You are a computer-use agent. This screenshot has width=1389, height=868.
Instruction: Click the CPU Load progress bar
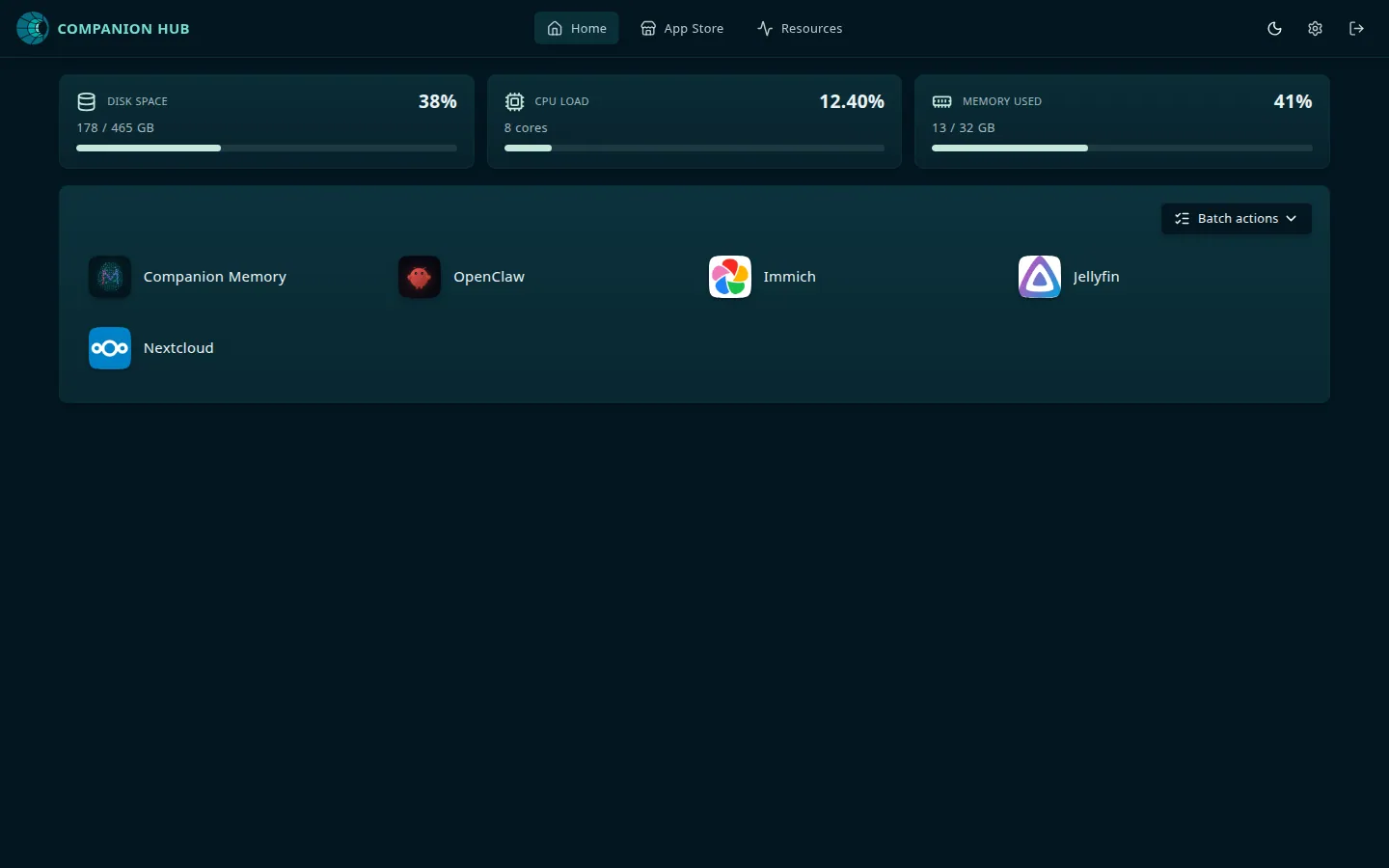click(x=694, y=148)
